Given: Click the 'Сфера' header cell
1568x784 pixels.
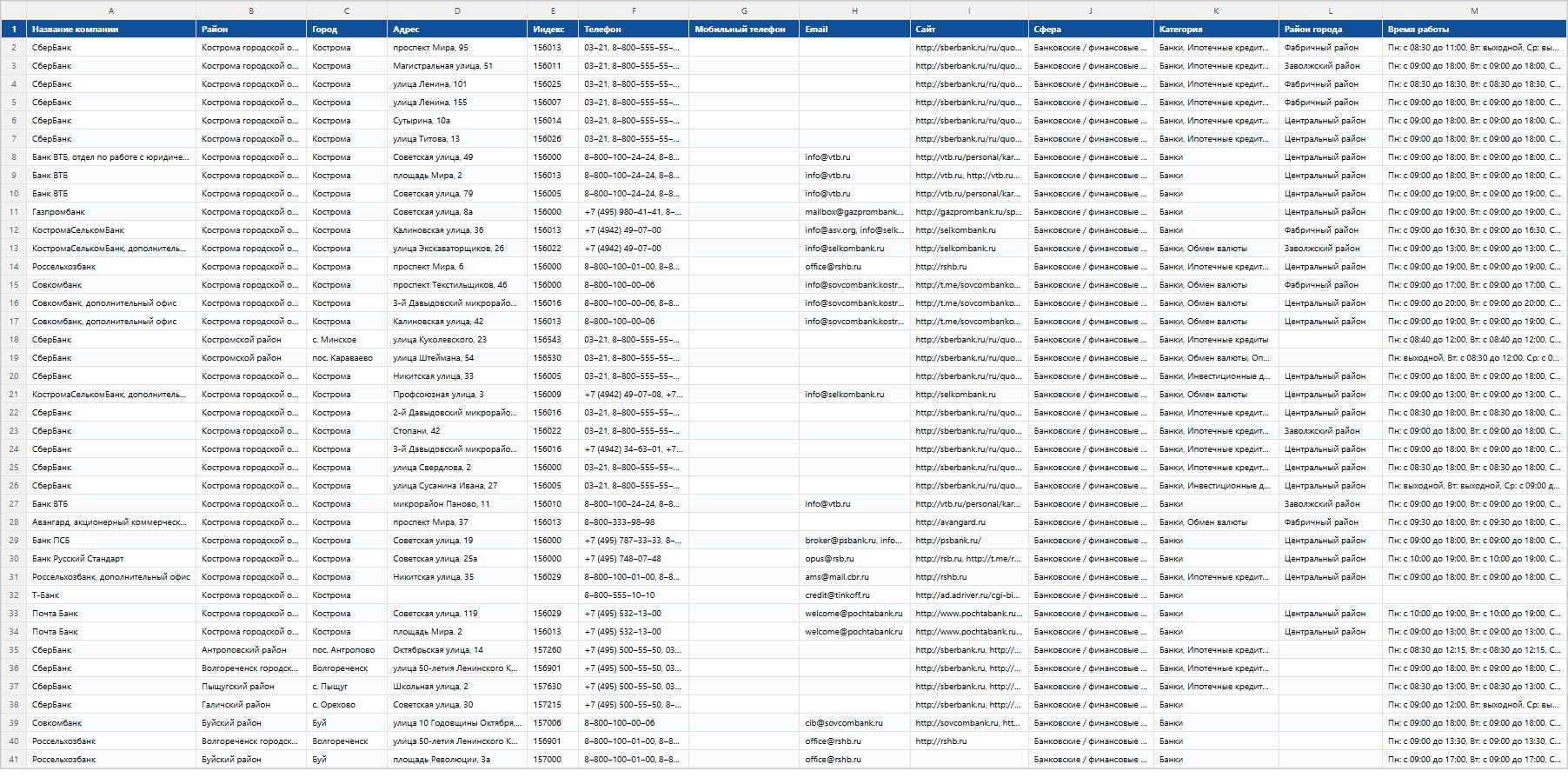Looking at the screenshot, I should click(1091, 29).
